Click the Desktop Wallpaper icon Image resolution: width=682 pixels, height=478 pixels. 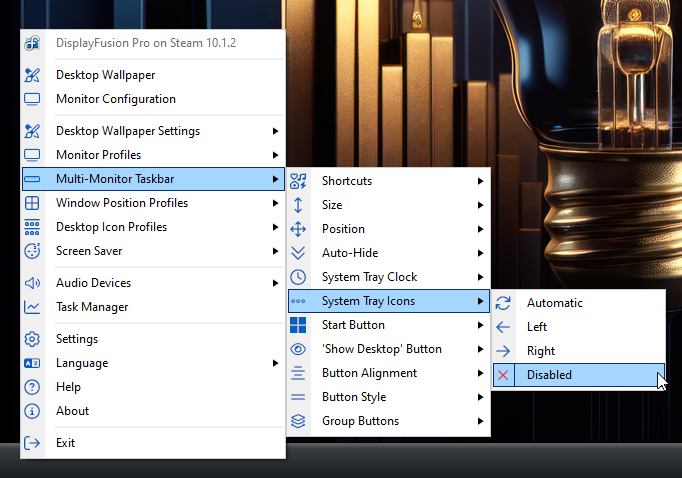[32, 75]
